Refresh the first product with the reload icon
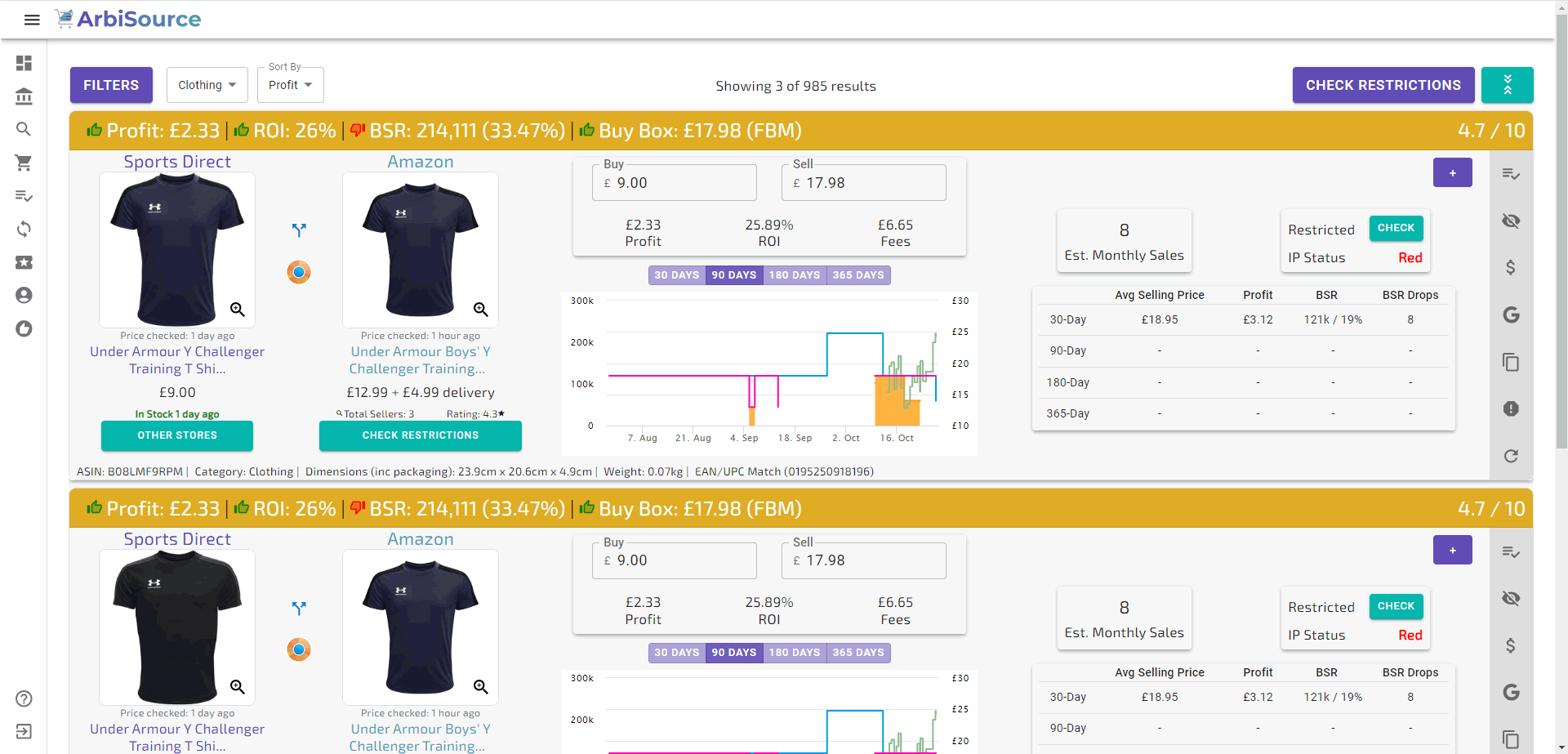 point(1511,456)
